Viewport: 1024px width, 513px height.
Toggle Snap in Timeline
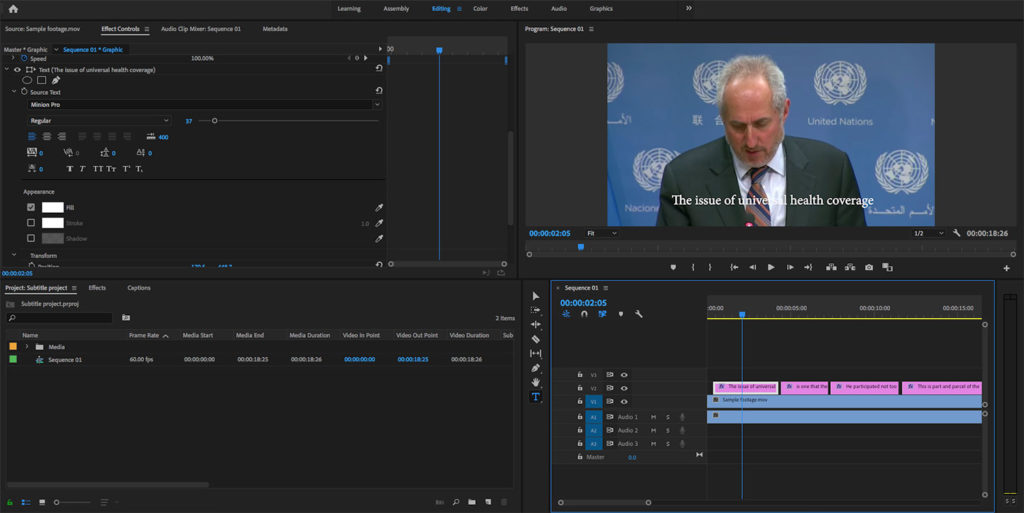[584, 314]
